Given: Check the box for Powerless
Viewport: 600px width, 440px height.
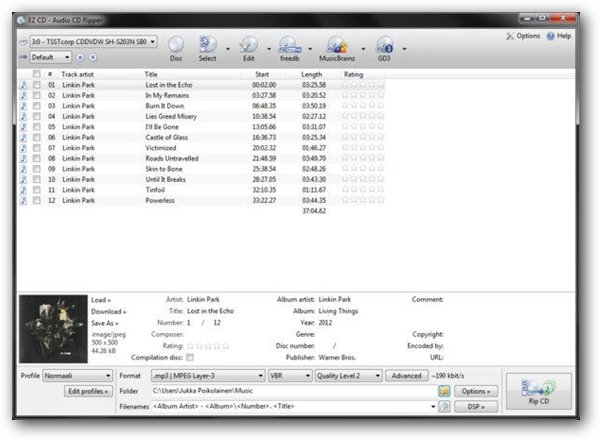Looking at the screenshot, I should click(x=36, y=200).
